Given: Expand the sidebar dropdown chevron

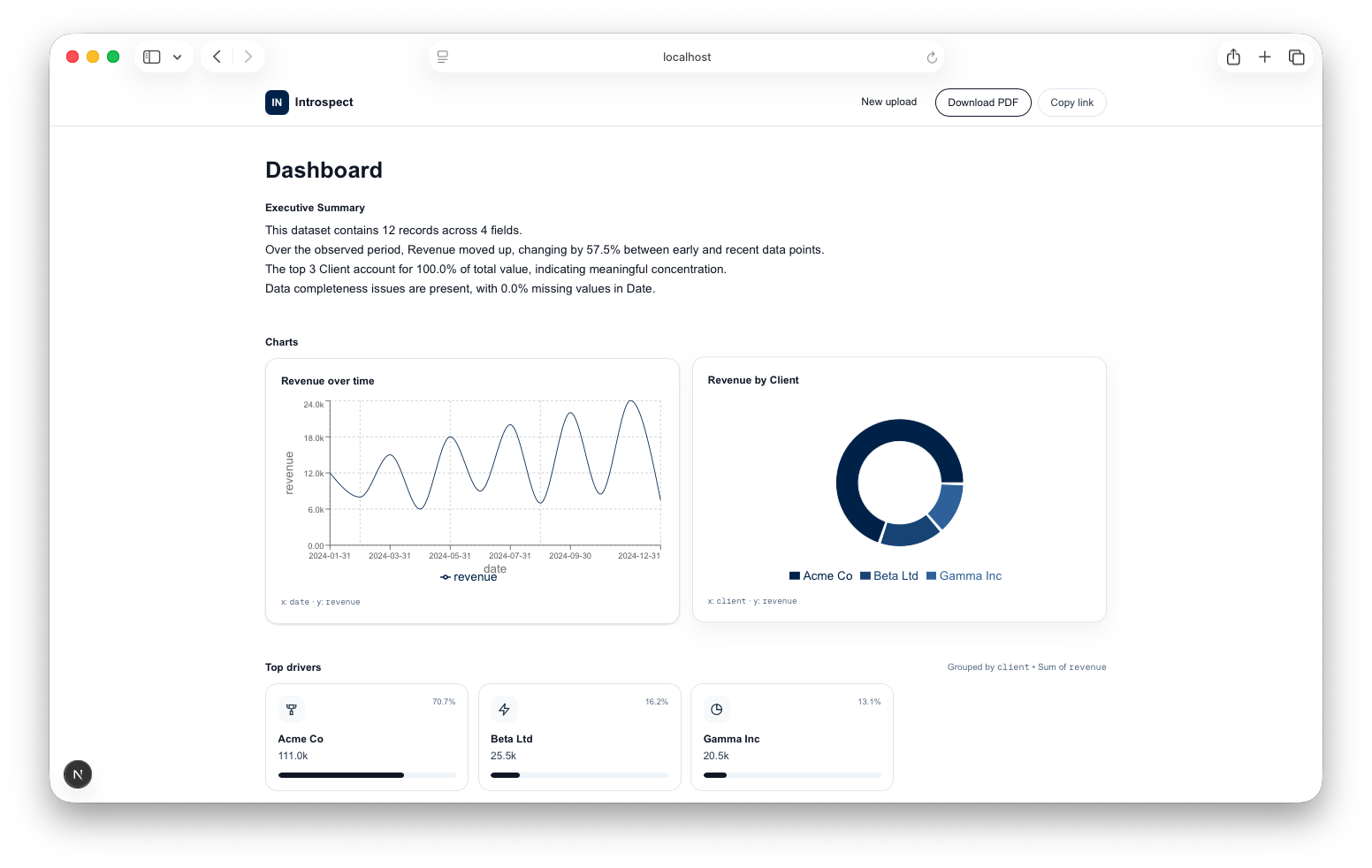Looking at the screenshot, I should (178, 57).
